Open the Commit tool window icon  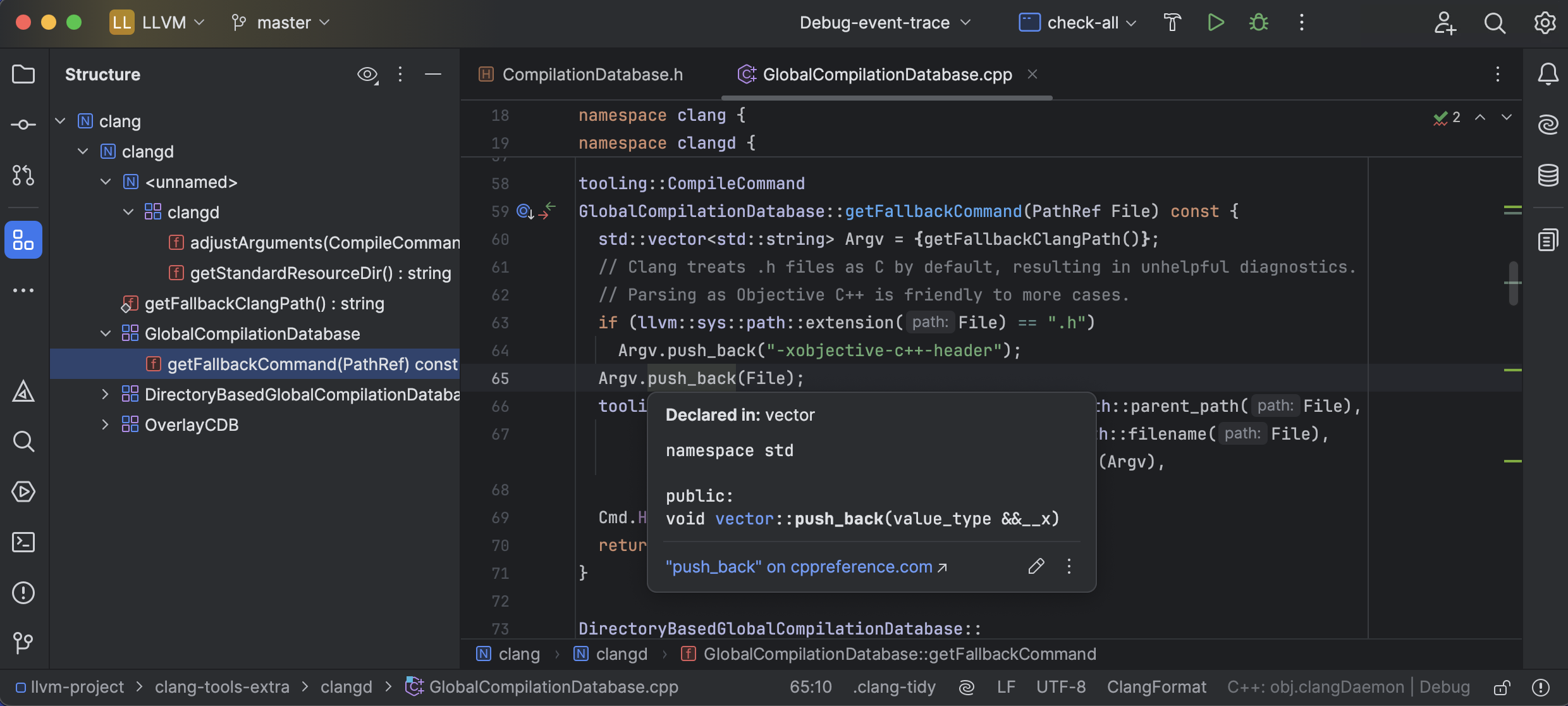coord(23,125)
